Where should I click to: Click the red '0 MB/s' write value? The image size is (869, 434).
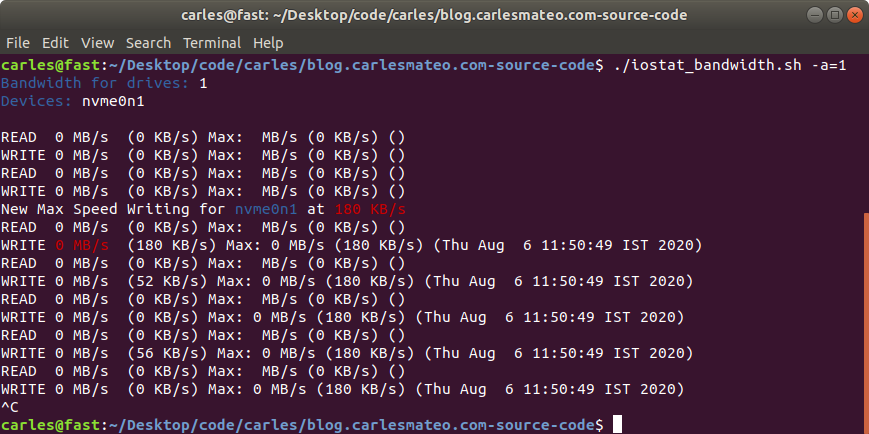81,245
